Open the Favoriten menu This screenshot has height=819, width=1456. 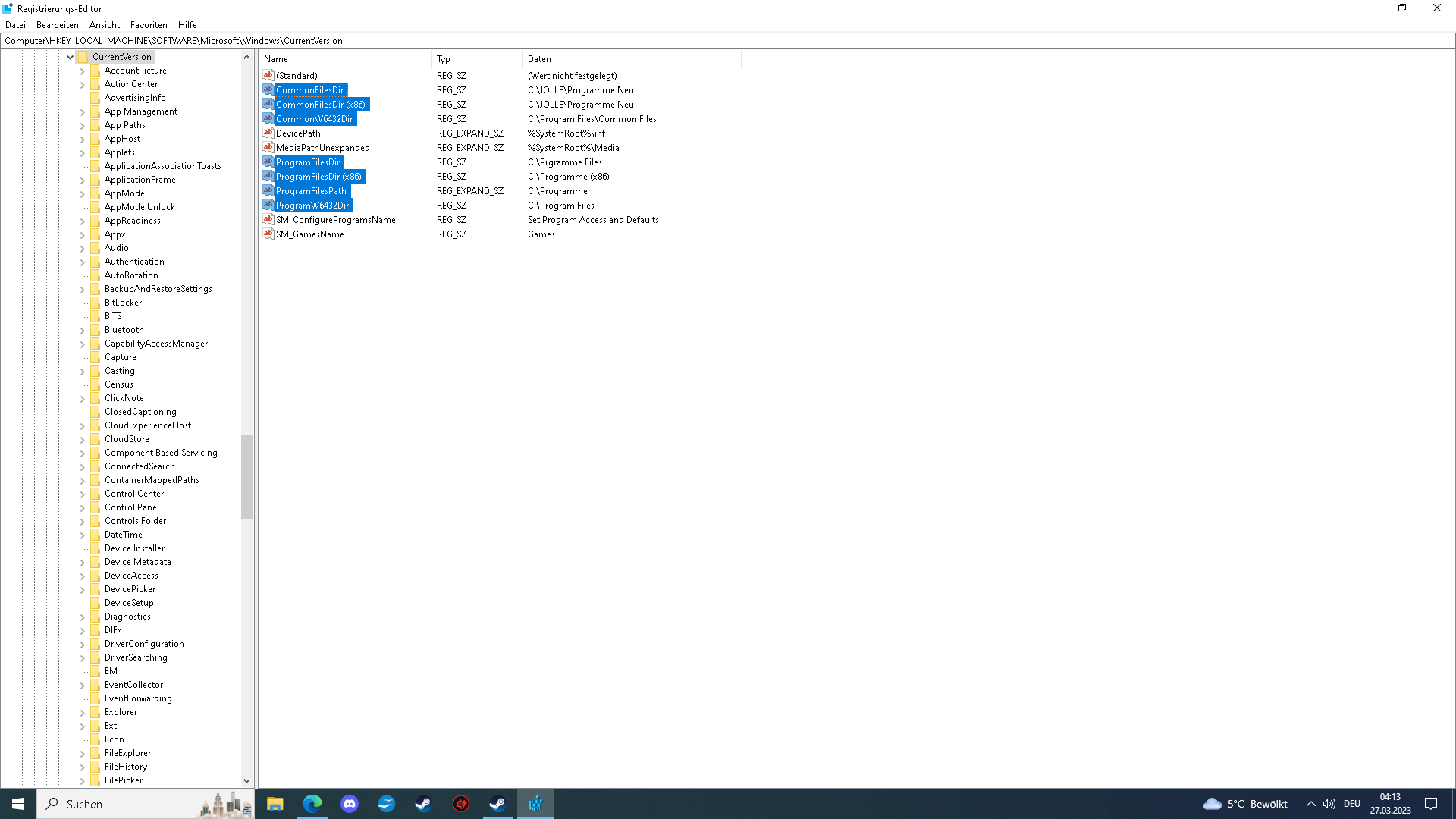pyautogui.click(x=149, y=25)
